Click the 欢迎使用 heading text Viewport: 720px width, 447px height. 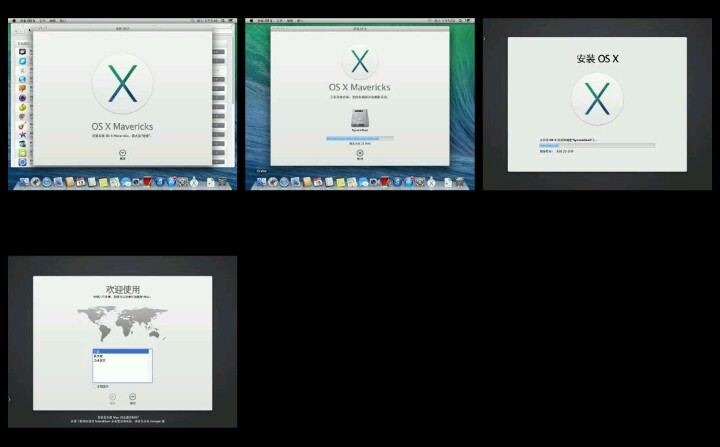point(123,289)
